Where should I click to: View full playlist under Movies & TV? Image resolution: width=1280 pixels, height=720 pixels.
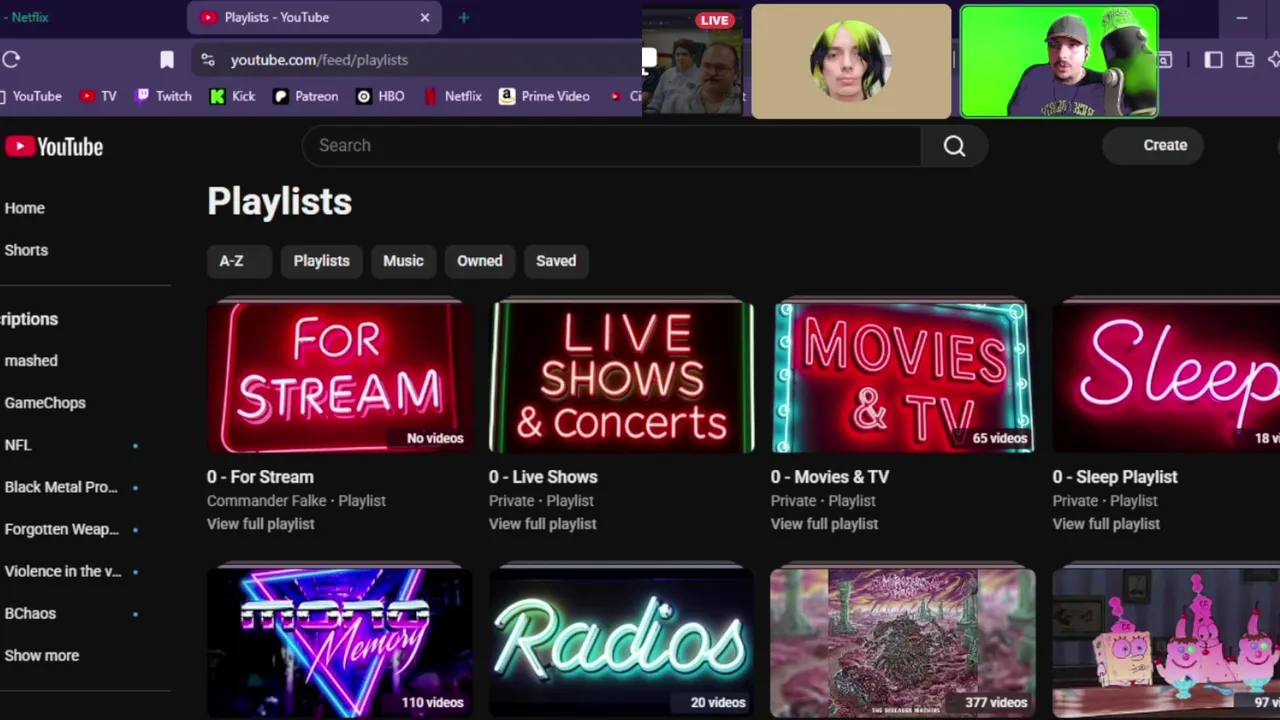click(825, 524)
